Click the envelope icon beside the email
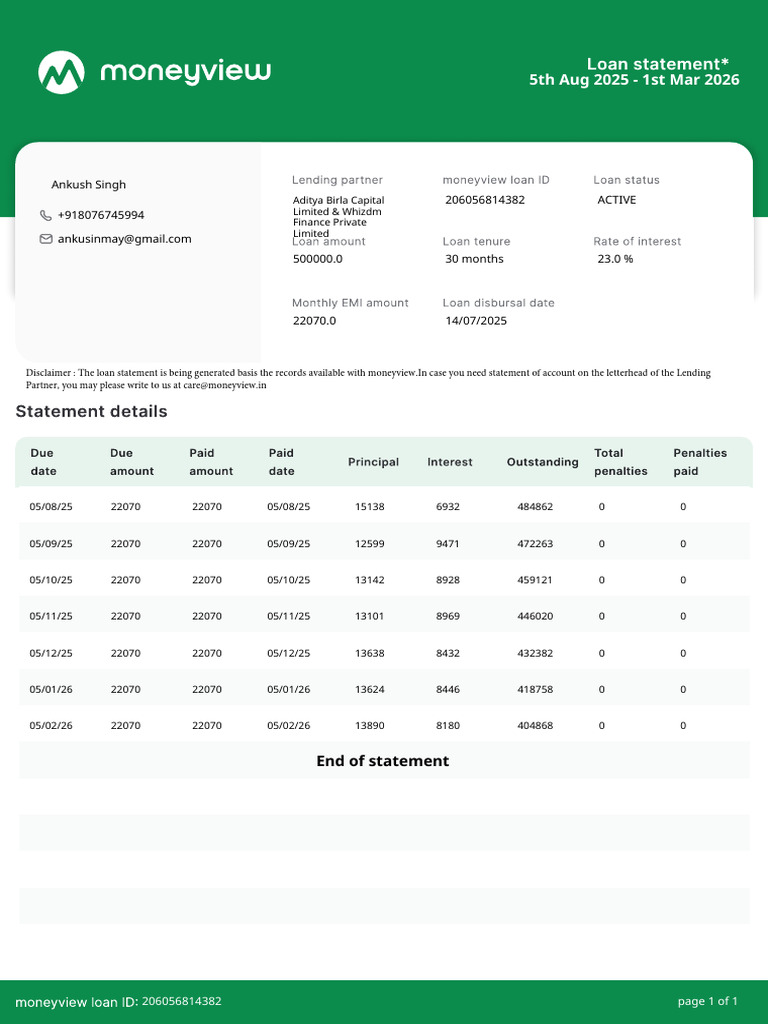 (x=46, y=239)
